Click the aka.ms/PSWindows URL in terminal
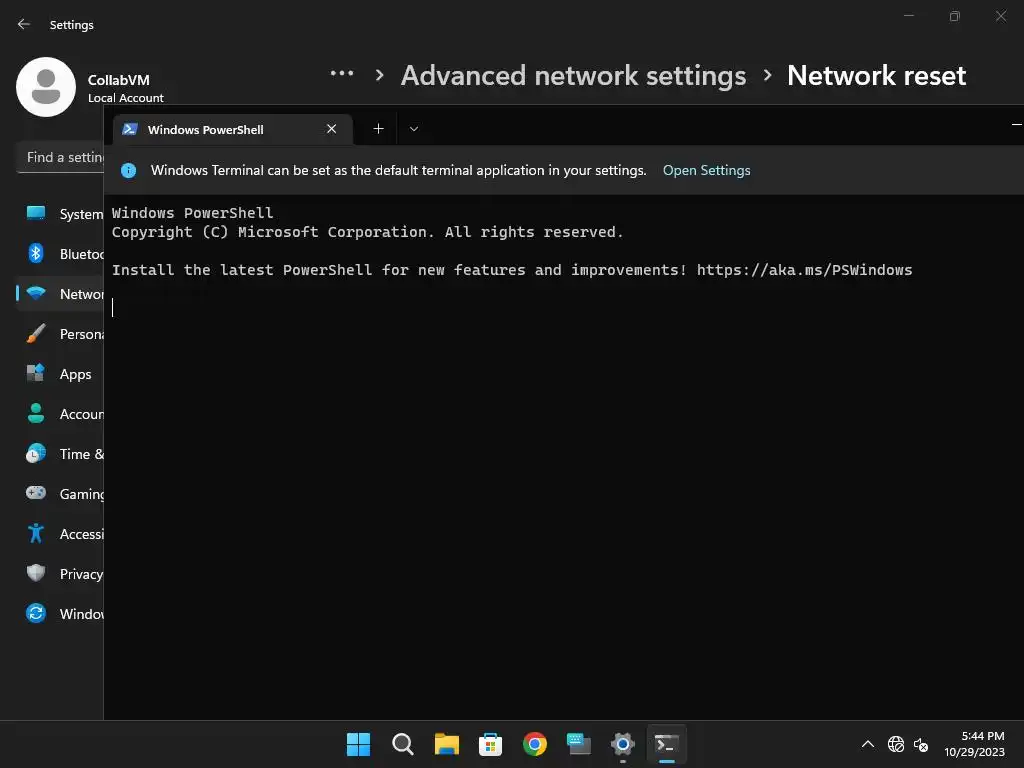 [804, 270]
